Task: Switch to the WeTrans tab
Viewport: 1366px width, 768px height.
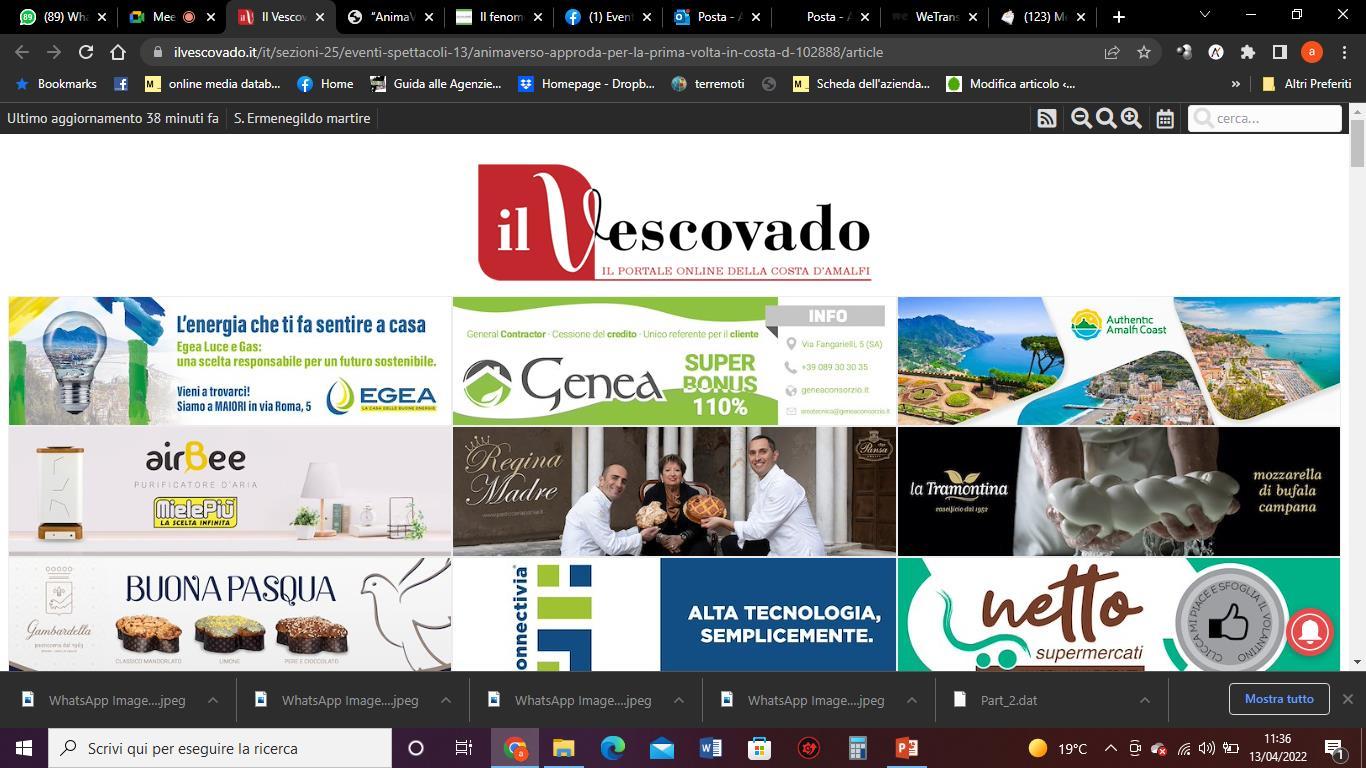Action: pos(933,17)
